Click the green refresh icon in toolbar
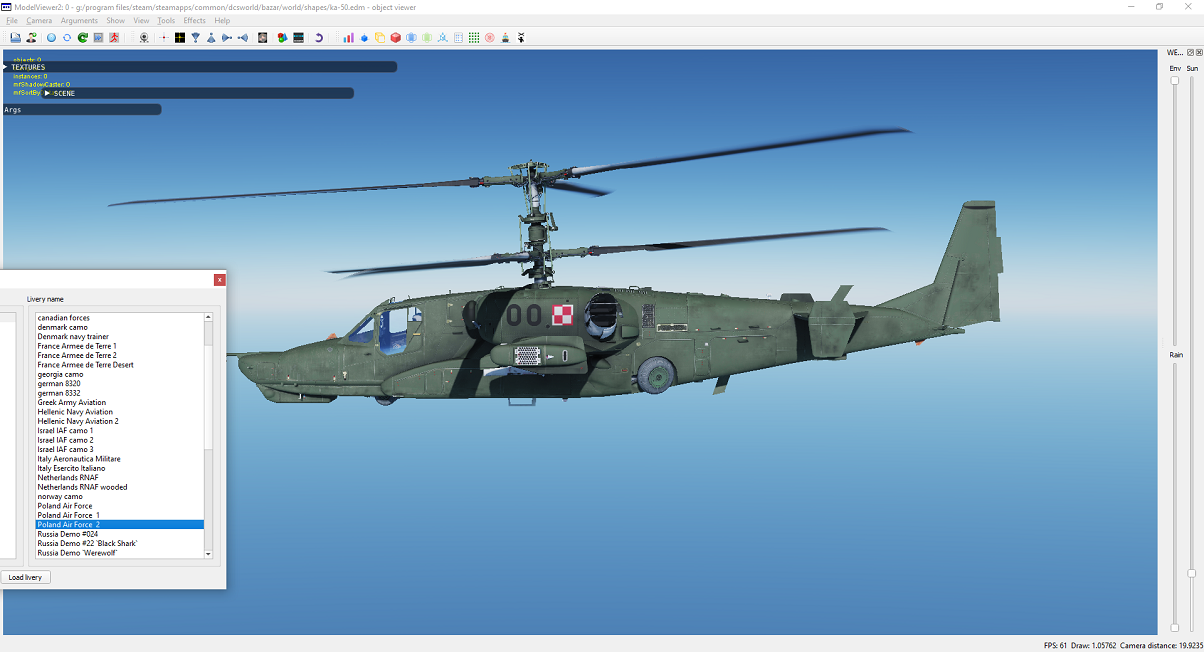The image size is (1204, 652). point(83,38)
